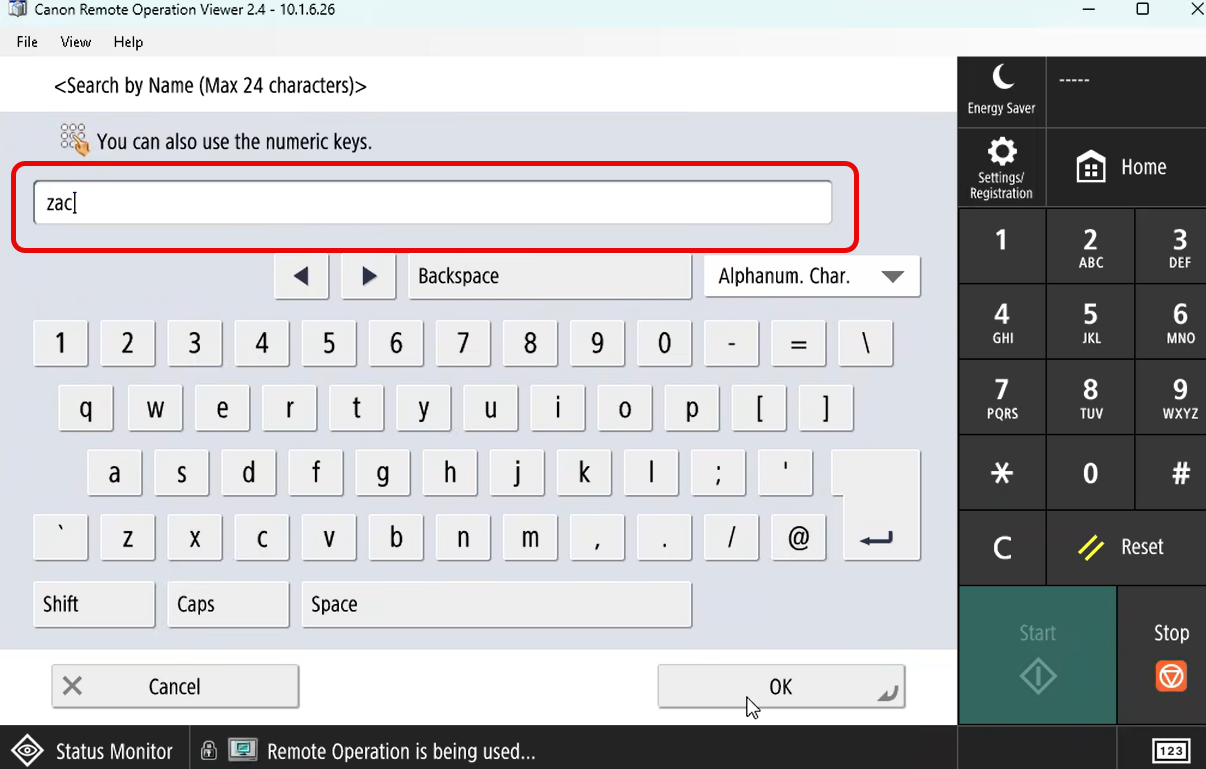Tap the left bracket key
1206x769 pixels.
click(x=758, y=408)
